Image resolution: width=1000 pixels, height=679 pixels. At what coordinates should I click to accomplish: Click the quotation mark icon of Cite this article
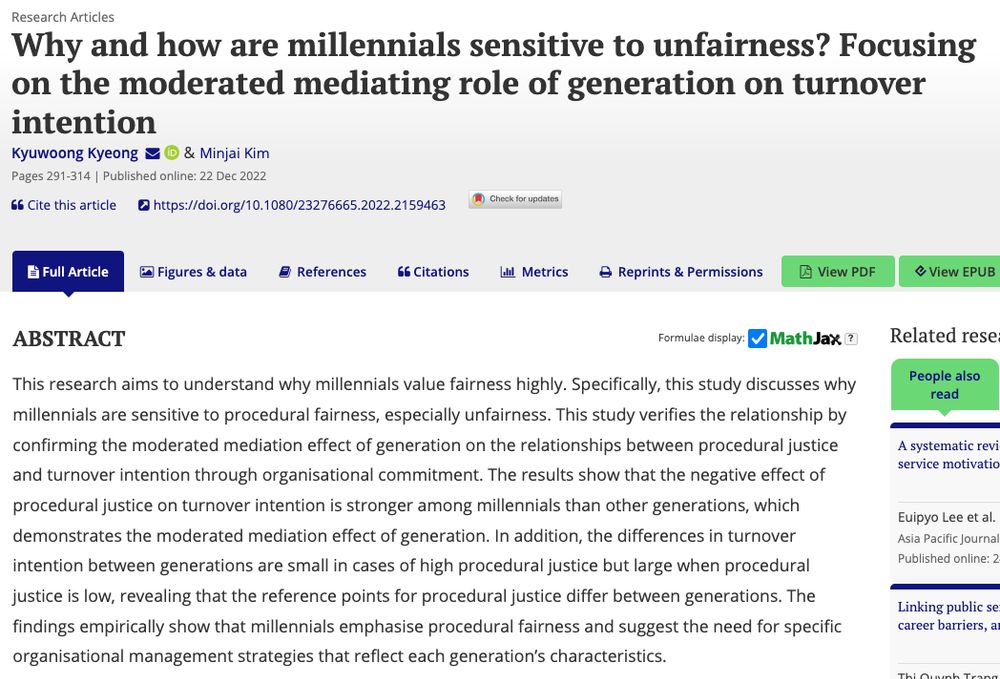17,205
